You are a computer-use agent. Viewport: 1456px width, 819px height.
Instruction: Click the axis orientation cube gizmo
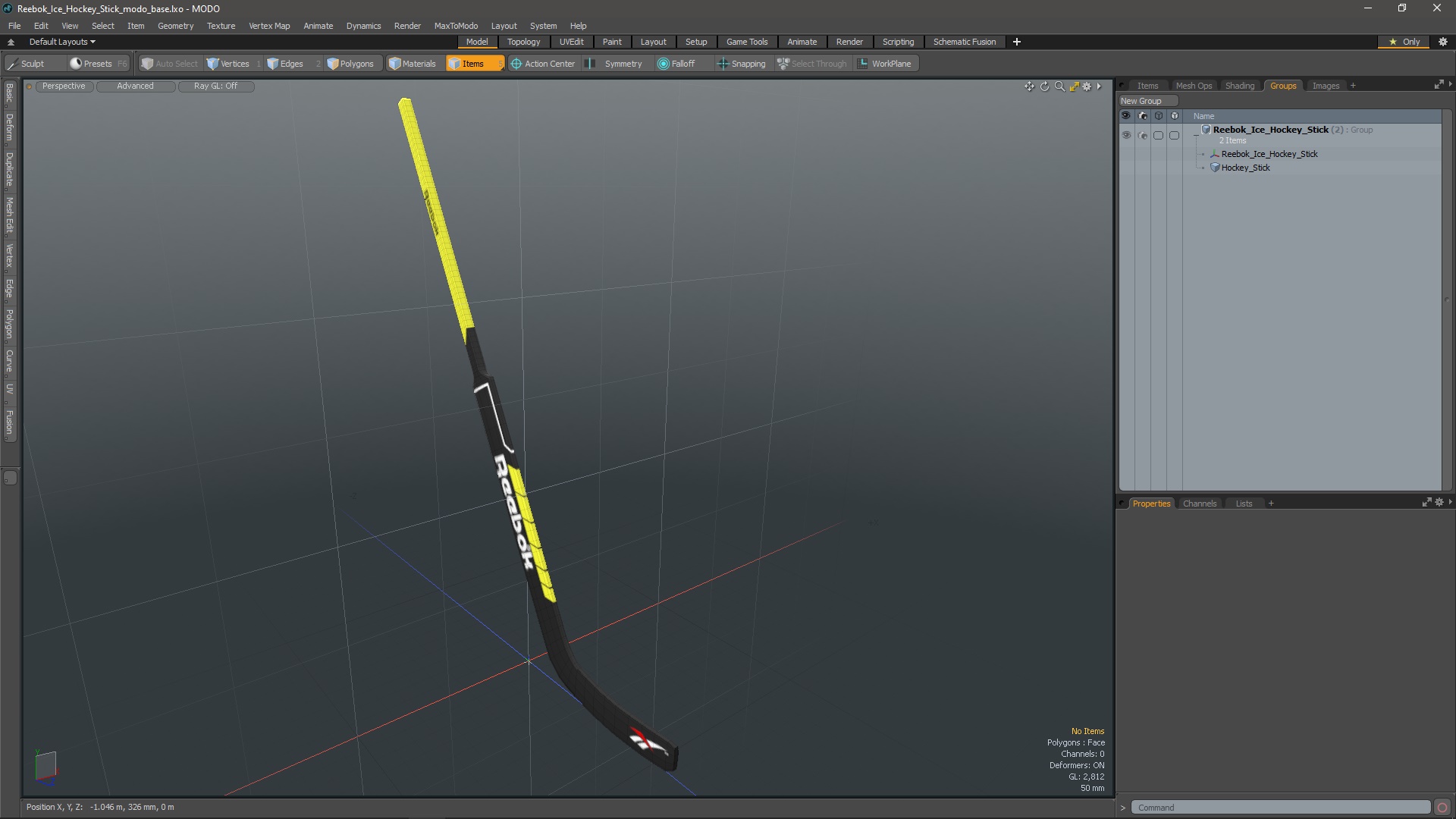pos(45,766)
